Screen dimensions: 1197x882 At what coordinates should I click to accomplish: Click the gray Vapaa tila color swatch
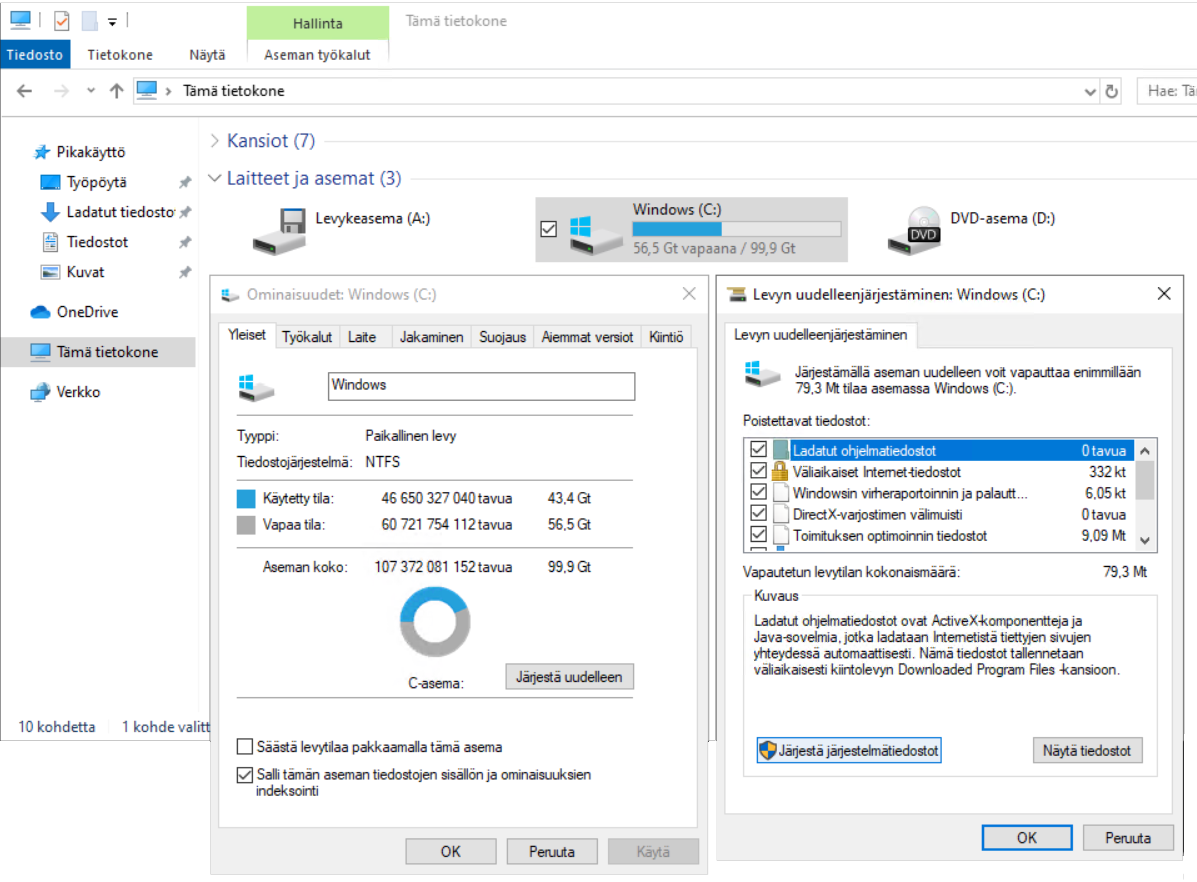(246, 525)
